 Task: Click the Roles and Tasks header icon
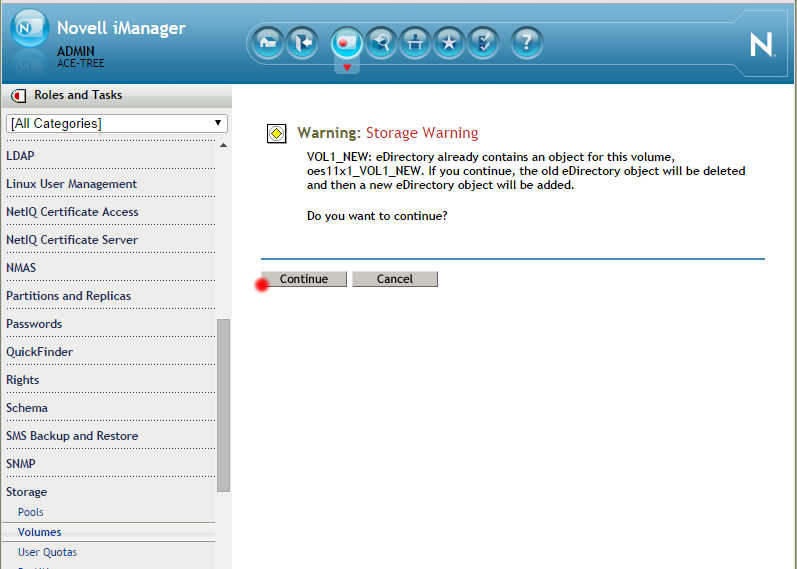point(19,95)
